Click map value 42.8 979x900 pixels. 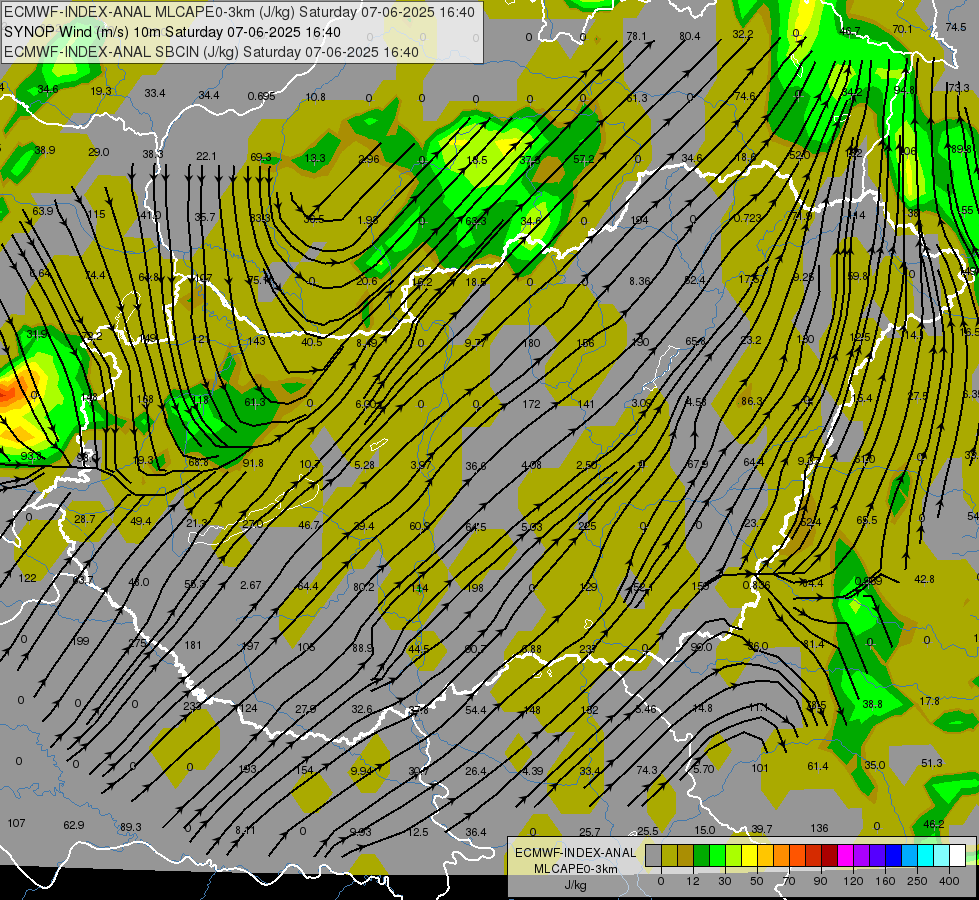point(924,579)
